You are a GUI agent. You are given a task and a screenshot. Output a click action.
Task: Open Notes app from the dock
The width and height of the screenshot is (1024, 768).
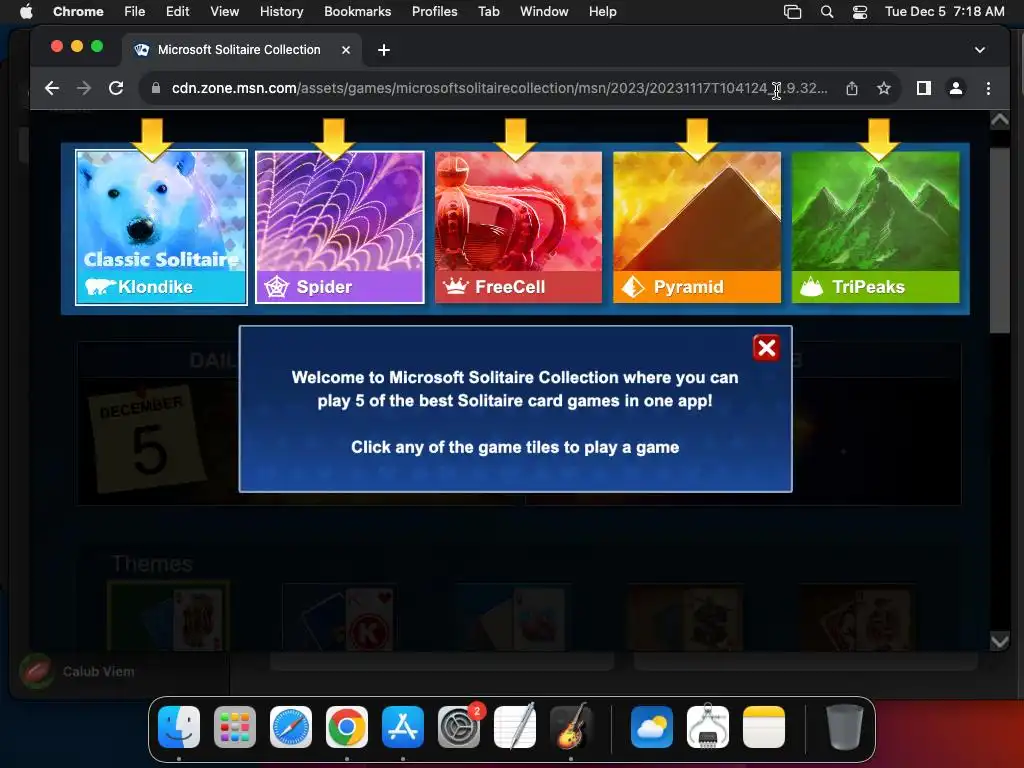coord(763,727)
